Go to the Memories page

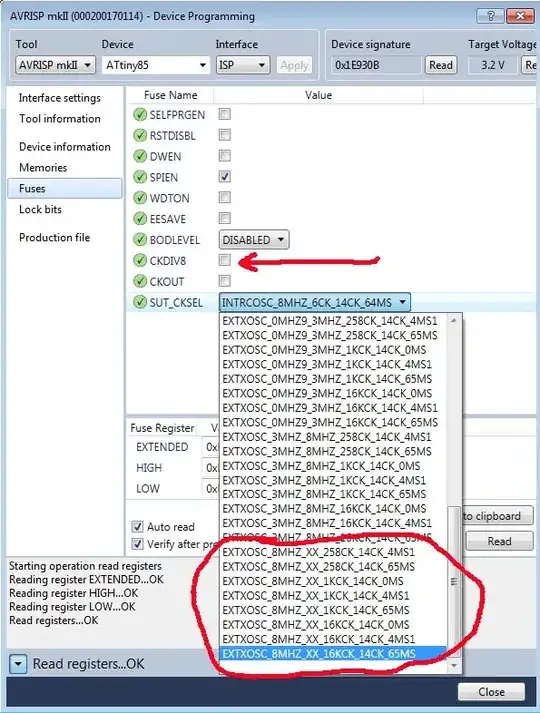coord(43,168)
